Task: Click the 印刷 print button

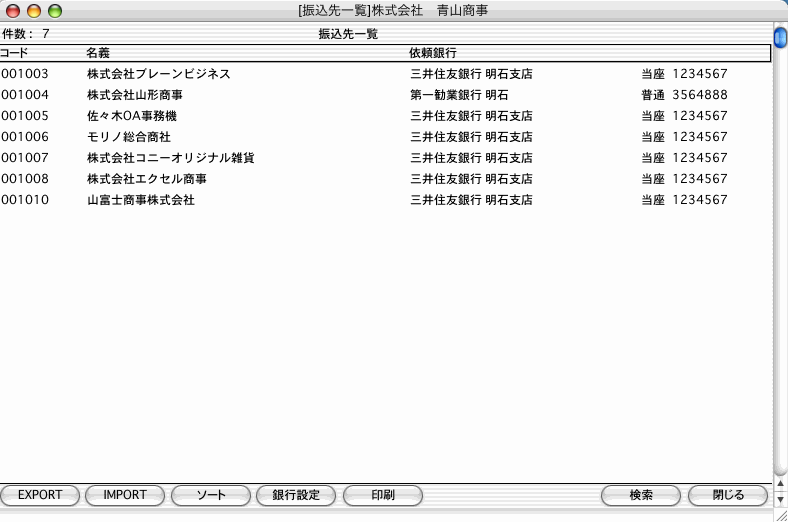Action: [382, 495]
